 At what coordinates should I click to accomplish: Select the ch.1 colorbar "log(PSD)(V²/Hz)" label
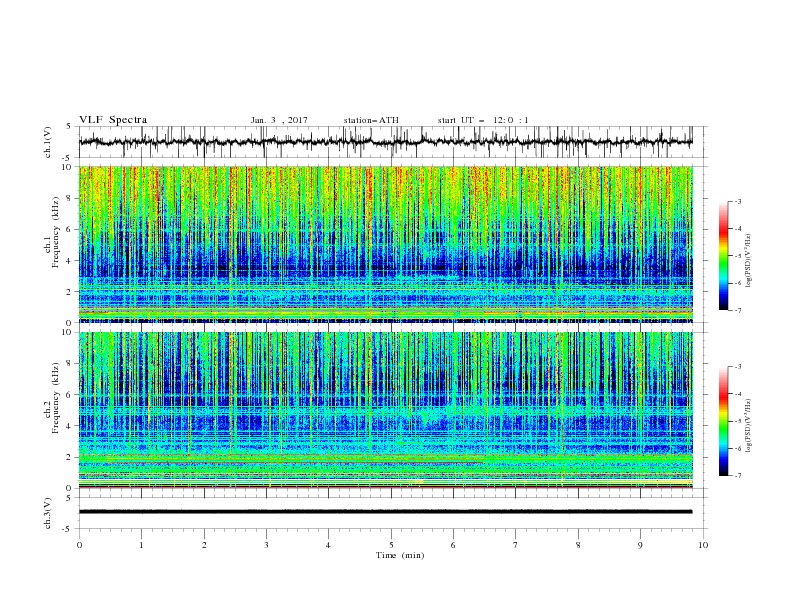coord(749,261)
